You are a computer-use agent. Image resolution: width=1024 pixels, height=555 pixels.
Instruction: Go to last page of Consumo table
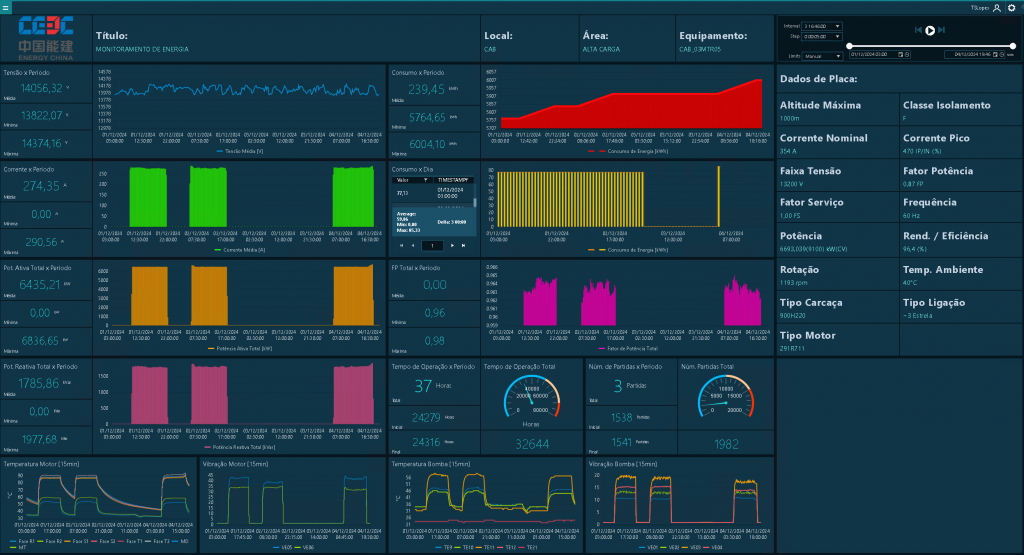point(461,245)
